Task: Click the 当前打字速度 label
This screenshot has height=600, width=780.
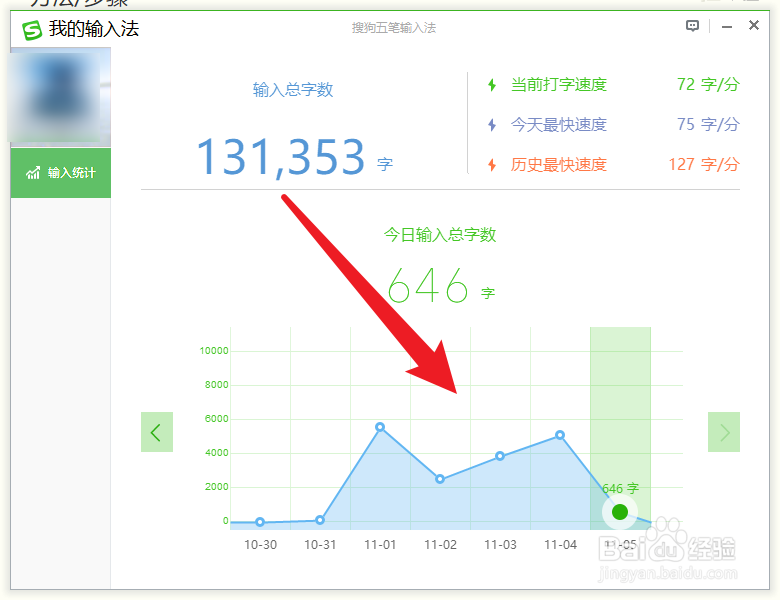Action: [559, 85]
